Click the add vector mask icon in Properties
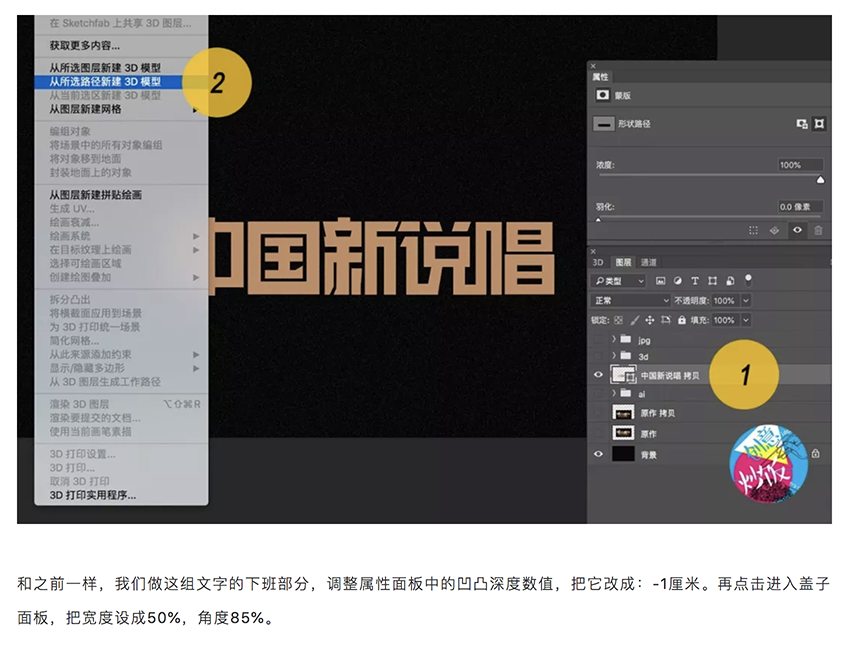 (x=819, y=124)
